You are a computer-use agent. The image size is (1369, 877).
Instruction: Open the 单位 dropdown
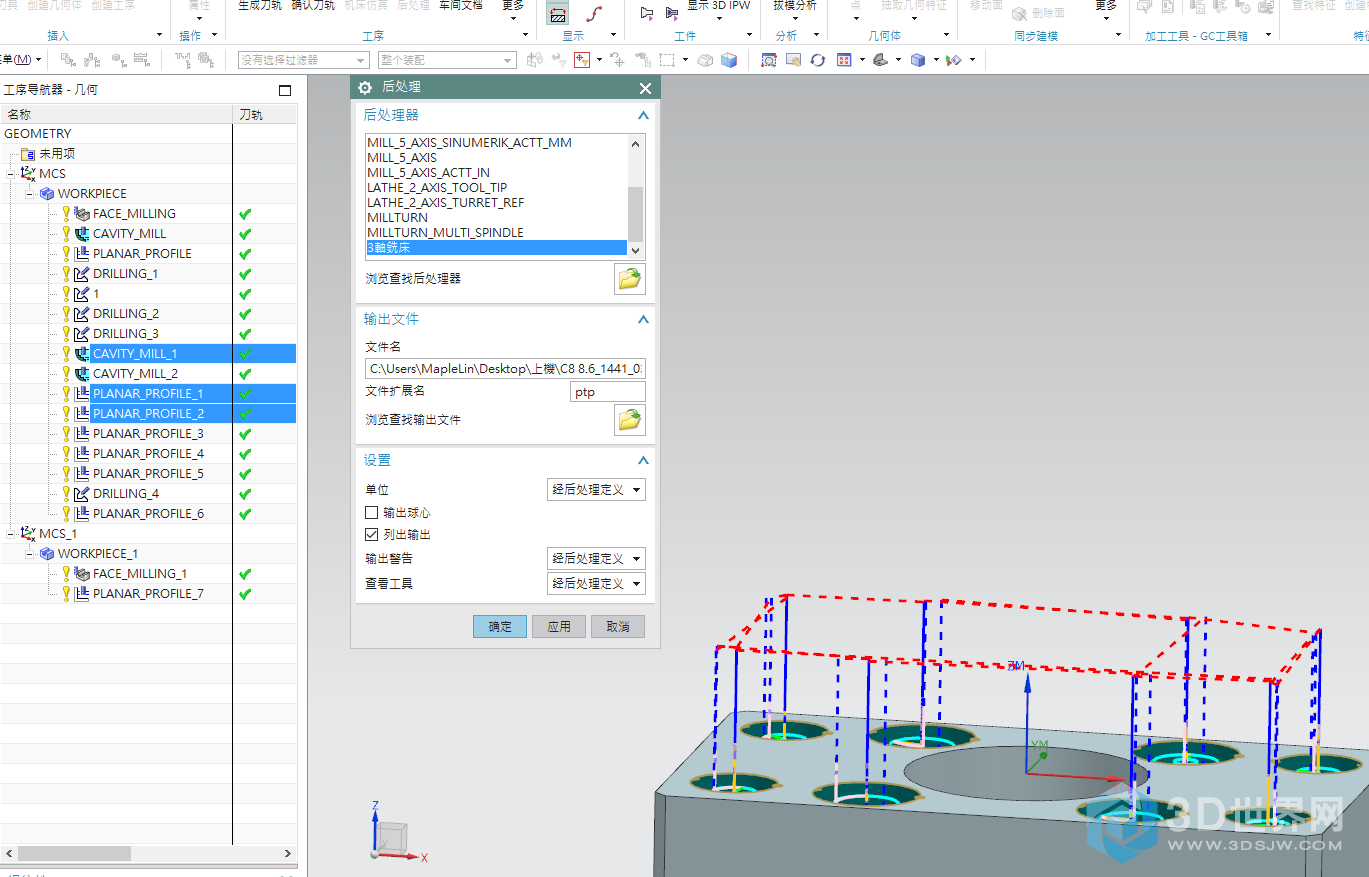point(597,490)
